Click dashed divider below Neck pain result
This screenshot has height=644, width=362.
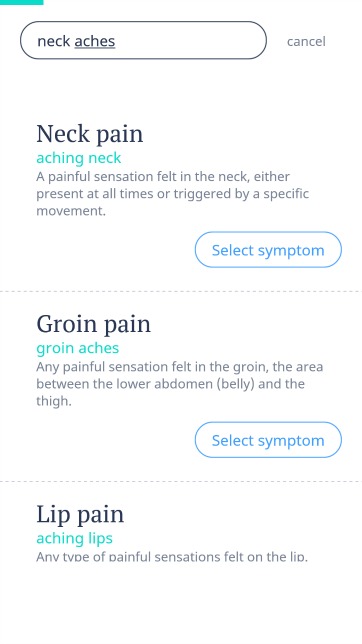(181, 291)
